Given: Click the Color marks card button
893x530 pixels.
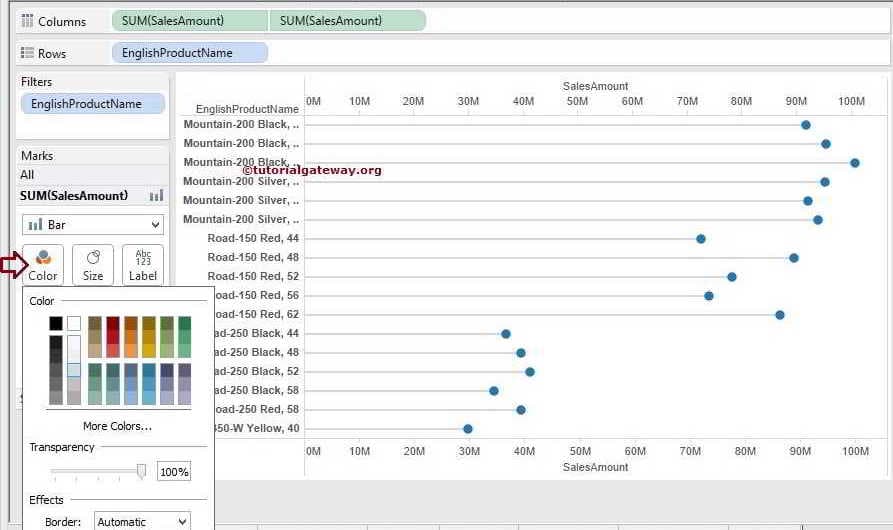Looking at the screenshot, I should pyautogui.click(x=43, y=265).
